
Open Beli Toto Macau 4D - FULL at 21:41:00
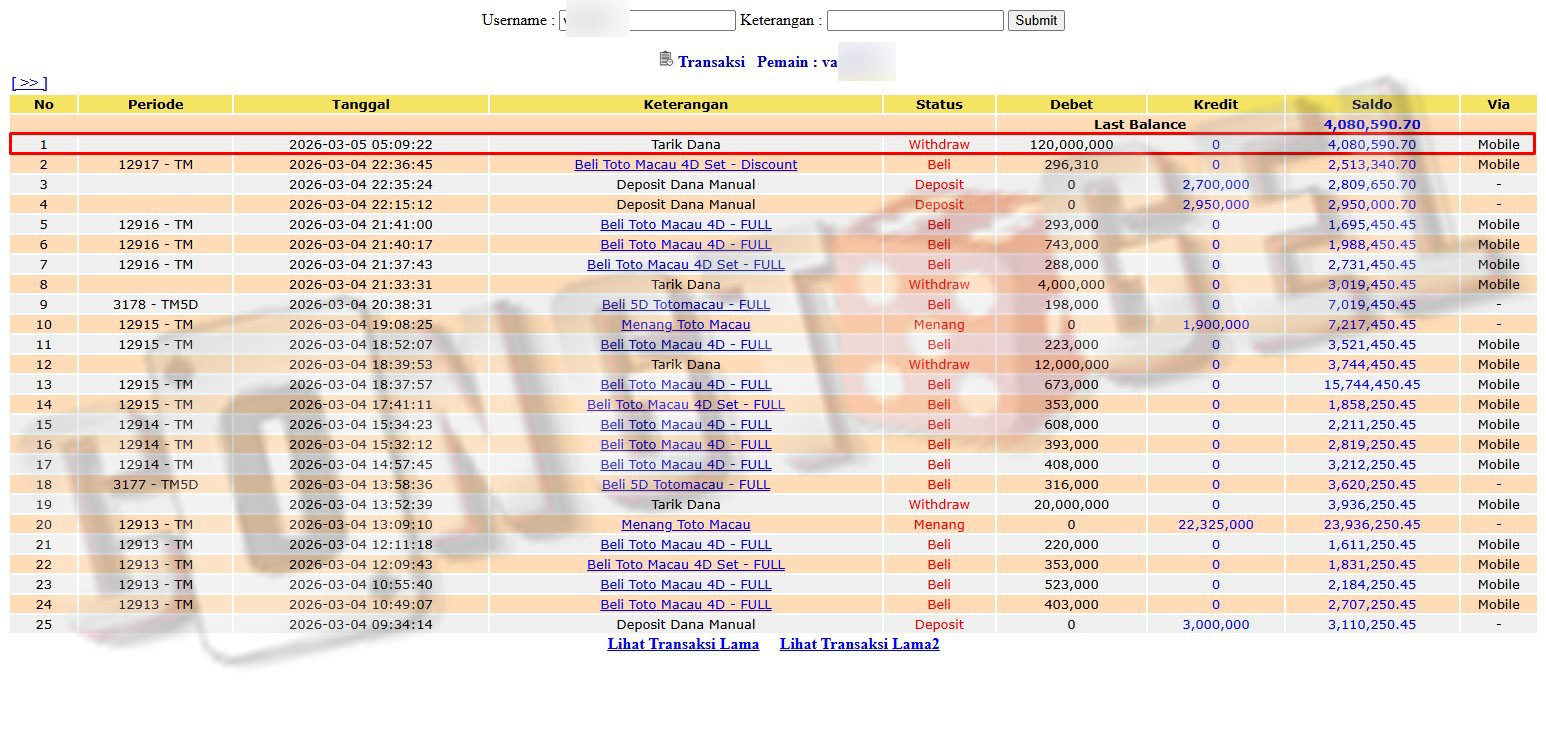(x=685, y=224)
